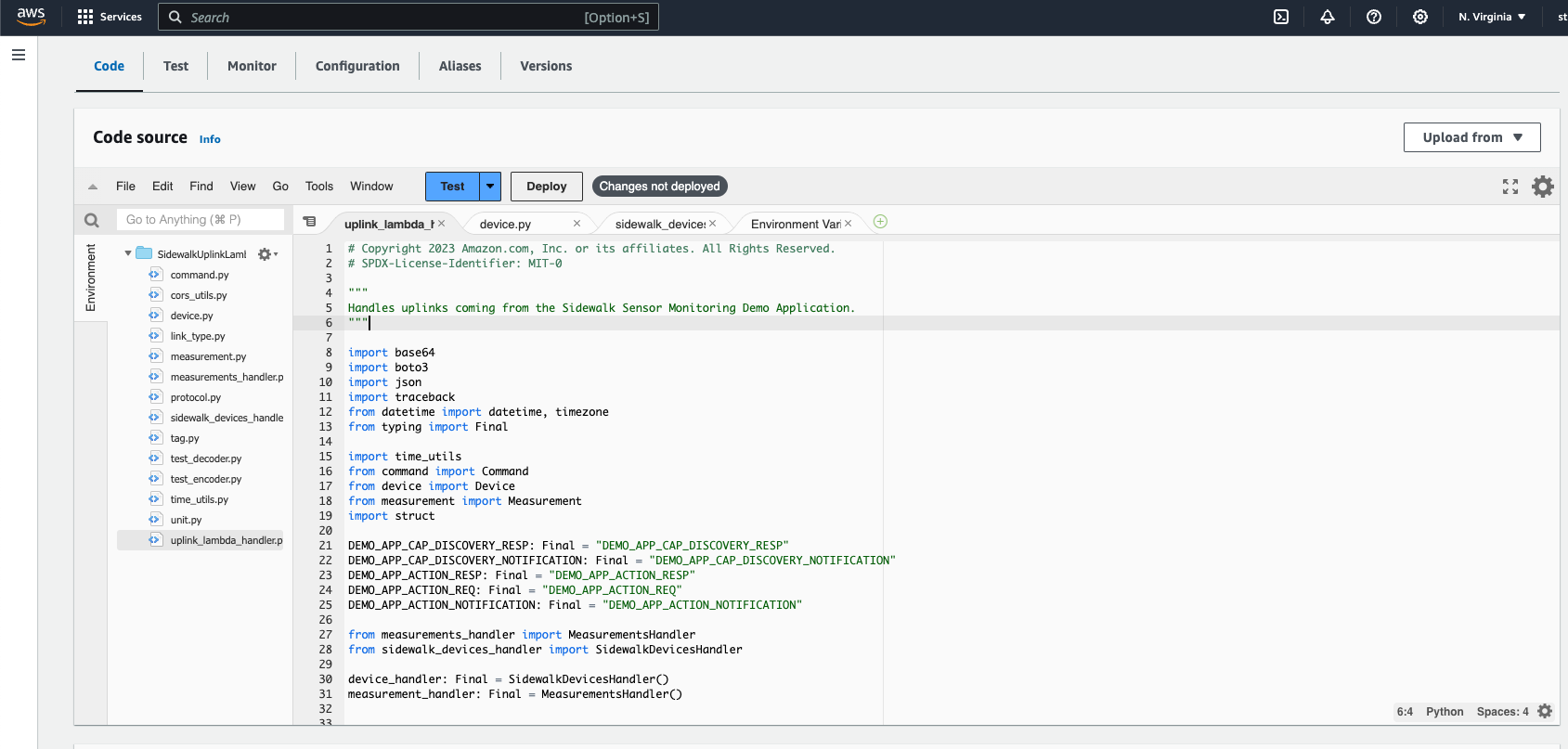
Task: Open the File menu
Action: point(125,187)
